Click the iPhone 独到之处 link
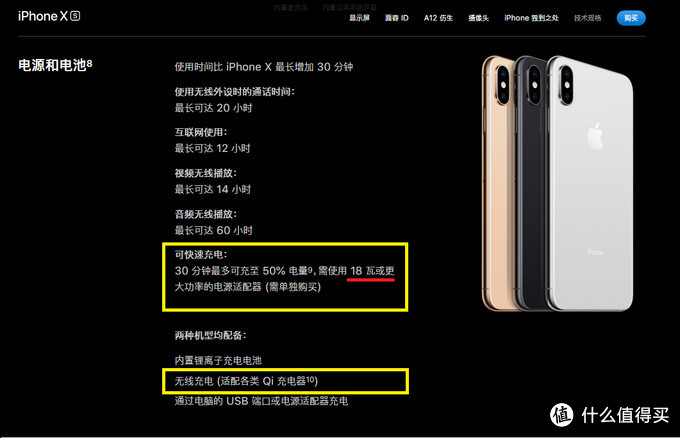The width and height of the screenshot is (680, 438). tap(531, 18)
